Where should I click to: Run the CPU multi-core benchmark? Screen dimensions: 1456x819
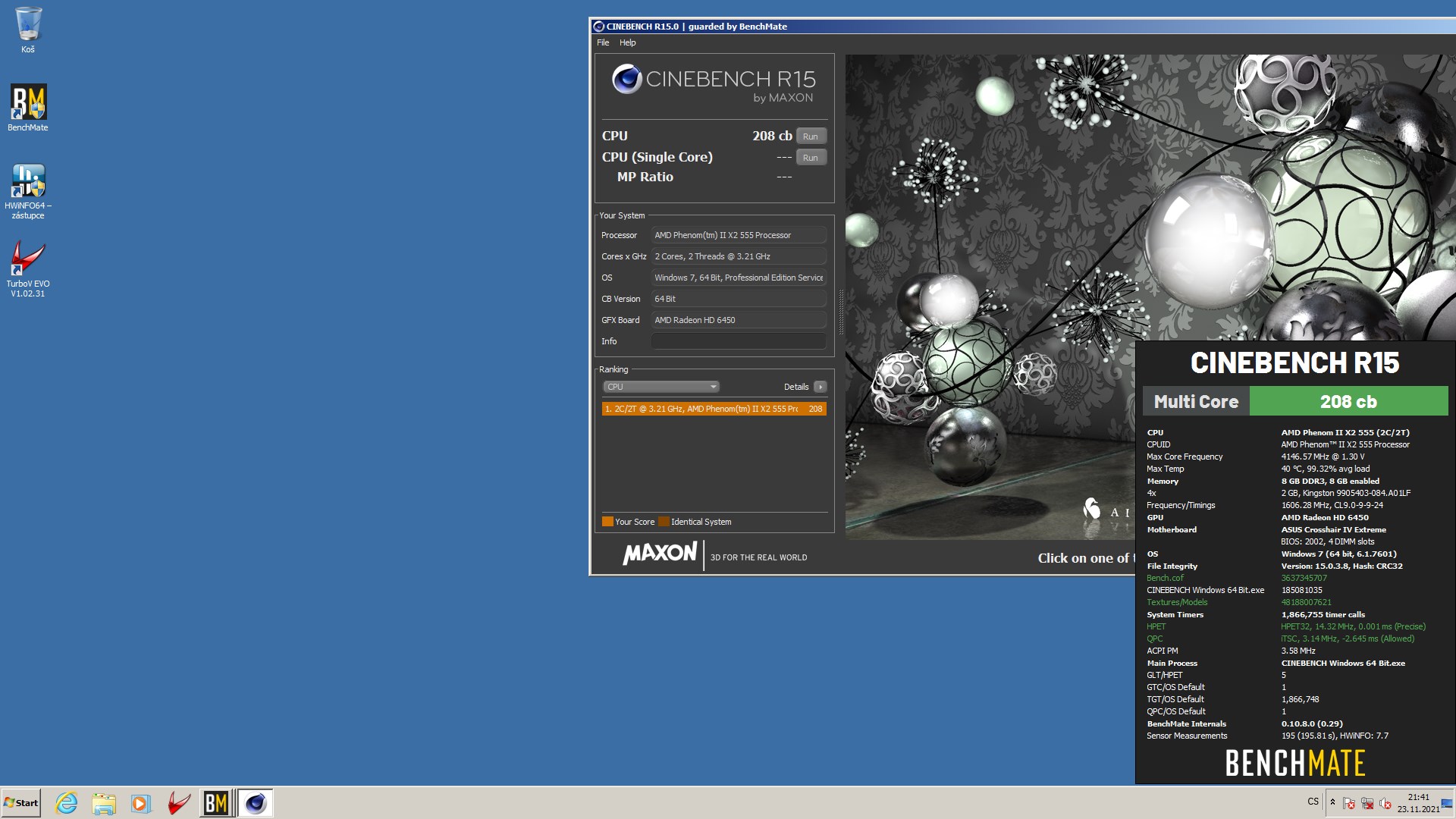pos(811,136)
